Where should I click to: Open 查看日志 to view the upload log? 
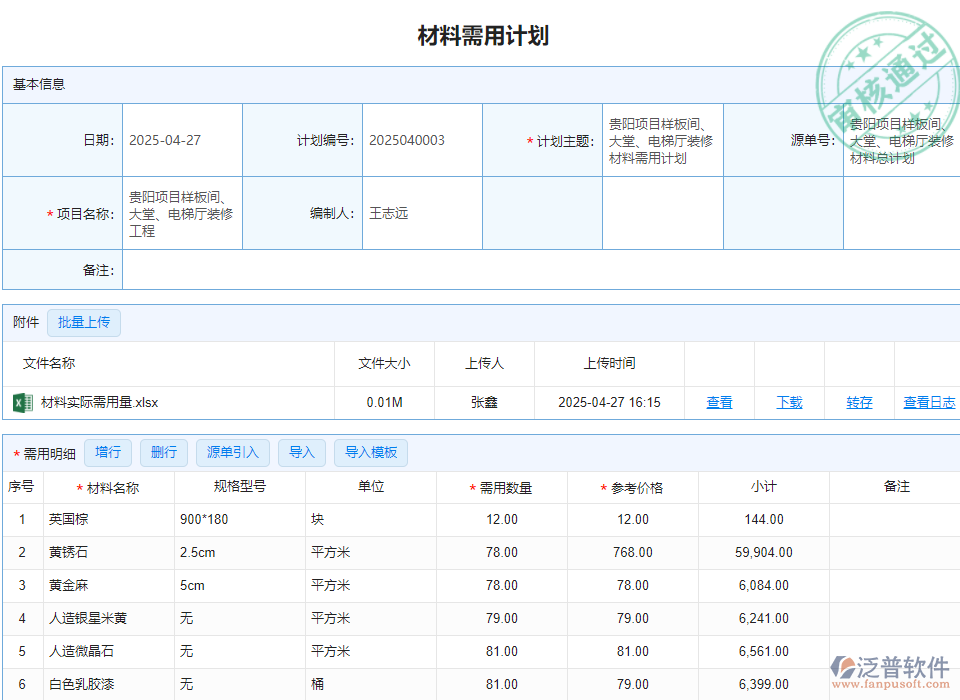[928, 404]
